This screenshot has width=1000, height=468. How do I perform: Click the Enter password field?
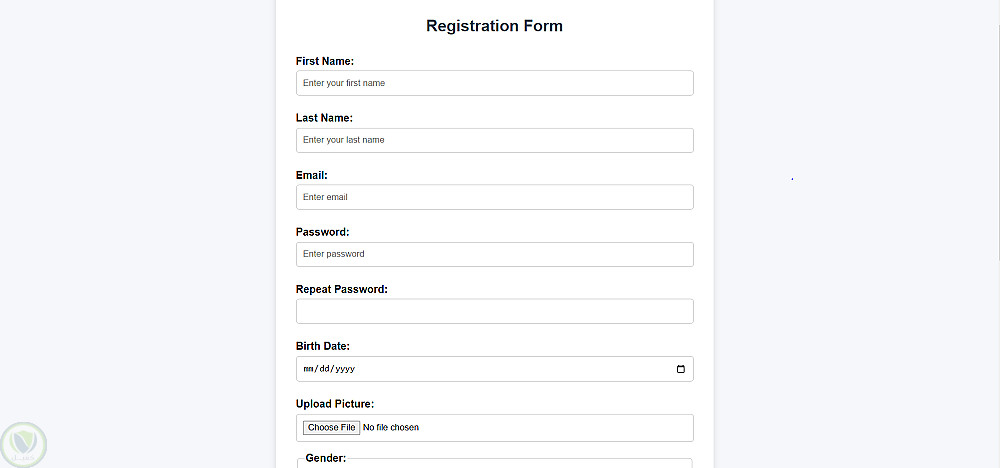click(494, 254)
